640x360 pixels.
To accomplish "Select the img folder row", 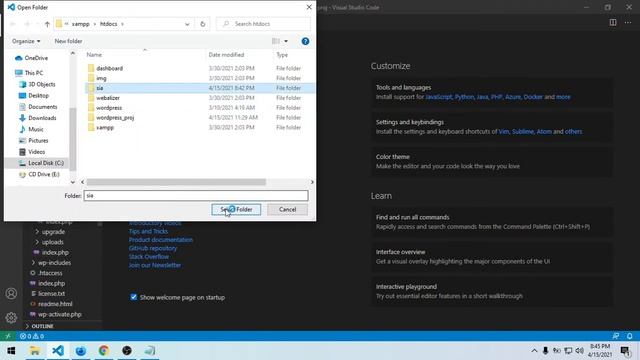I will (x=200, y=78).
